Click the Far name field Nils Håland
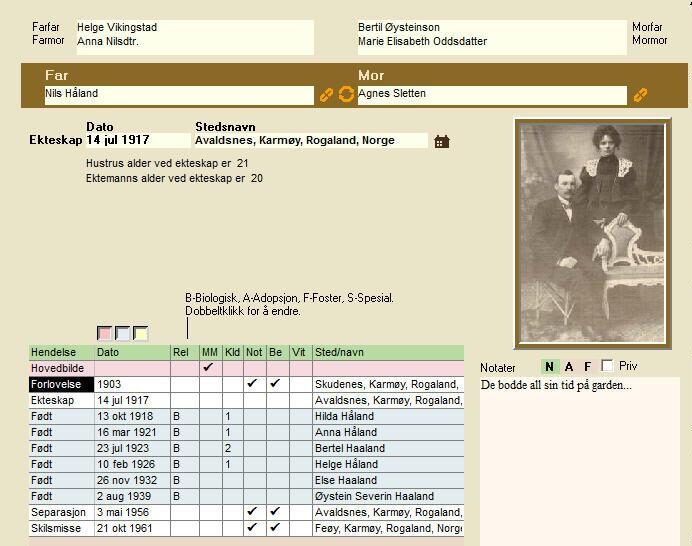The width and height of the screenshot is (692, 546). [x=179, y=95]
